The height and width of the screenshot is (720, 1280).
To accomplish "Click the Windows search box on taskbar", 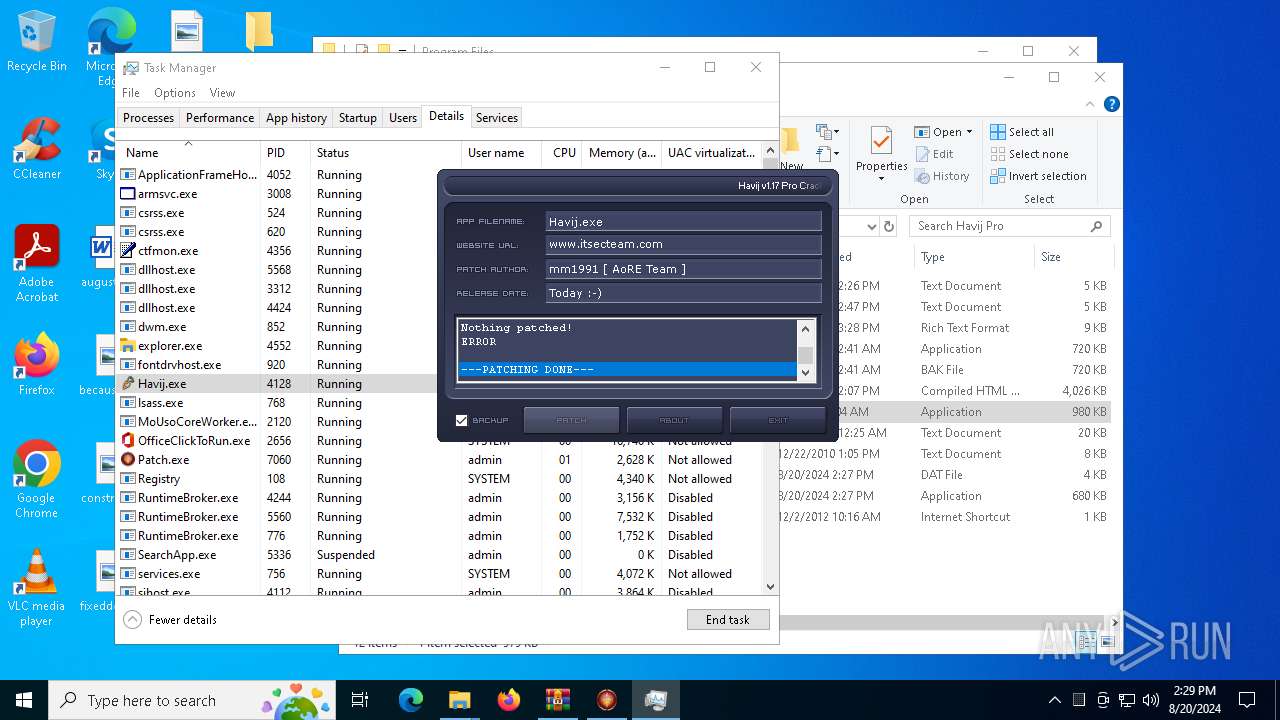I will [193, 700].
